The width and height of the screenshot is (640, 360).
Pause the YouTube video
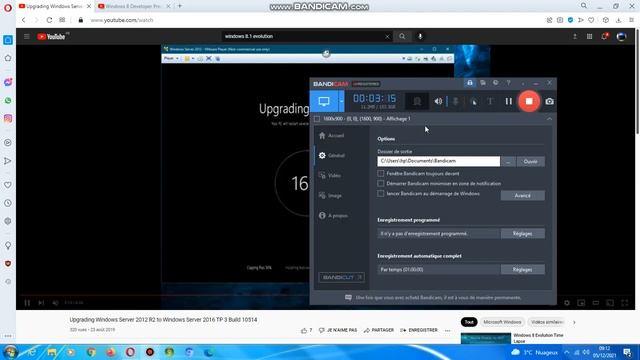coord(27,303)
